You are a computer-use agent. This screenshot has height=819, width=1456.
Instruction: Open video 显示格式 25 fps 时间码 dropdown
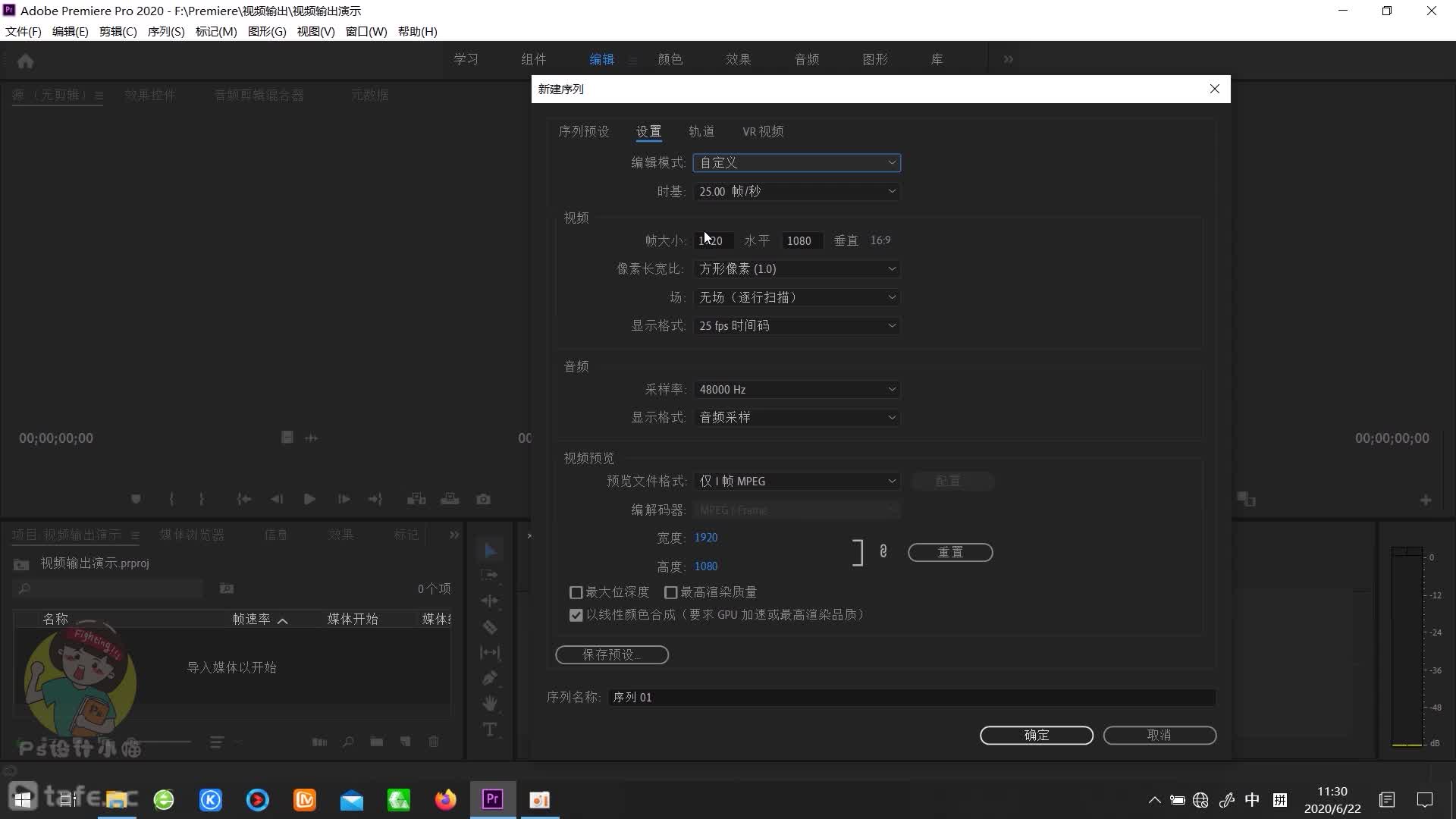[x=796, y=326]
